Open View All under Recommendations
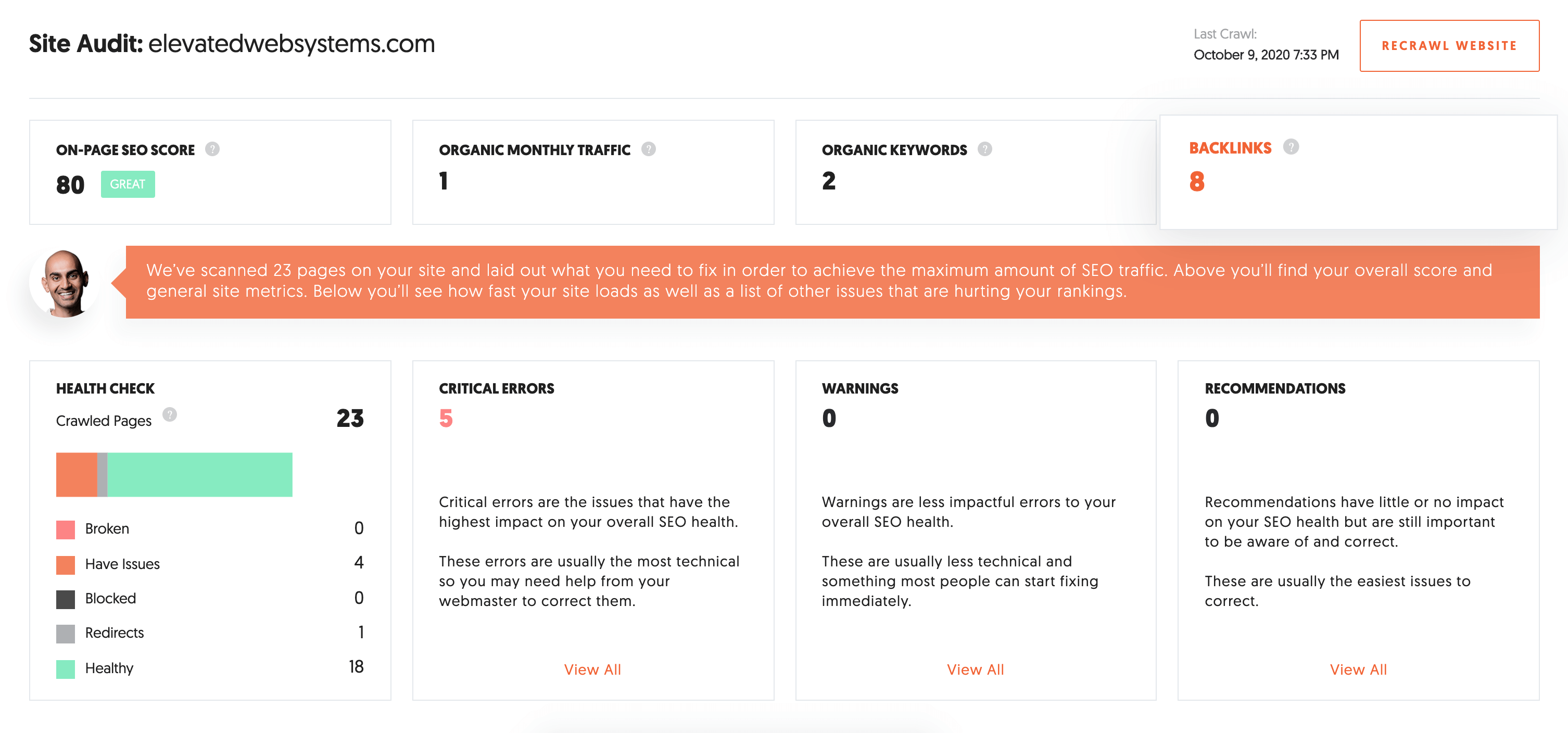Image resolution: width=1568 pixels, height=733 pixels. point(1358,669)
